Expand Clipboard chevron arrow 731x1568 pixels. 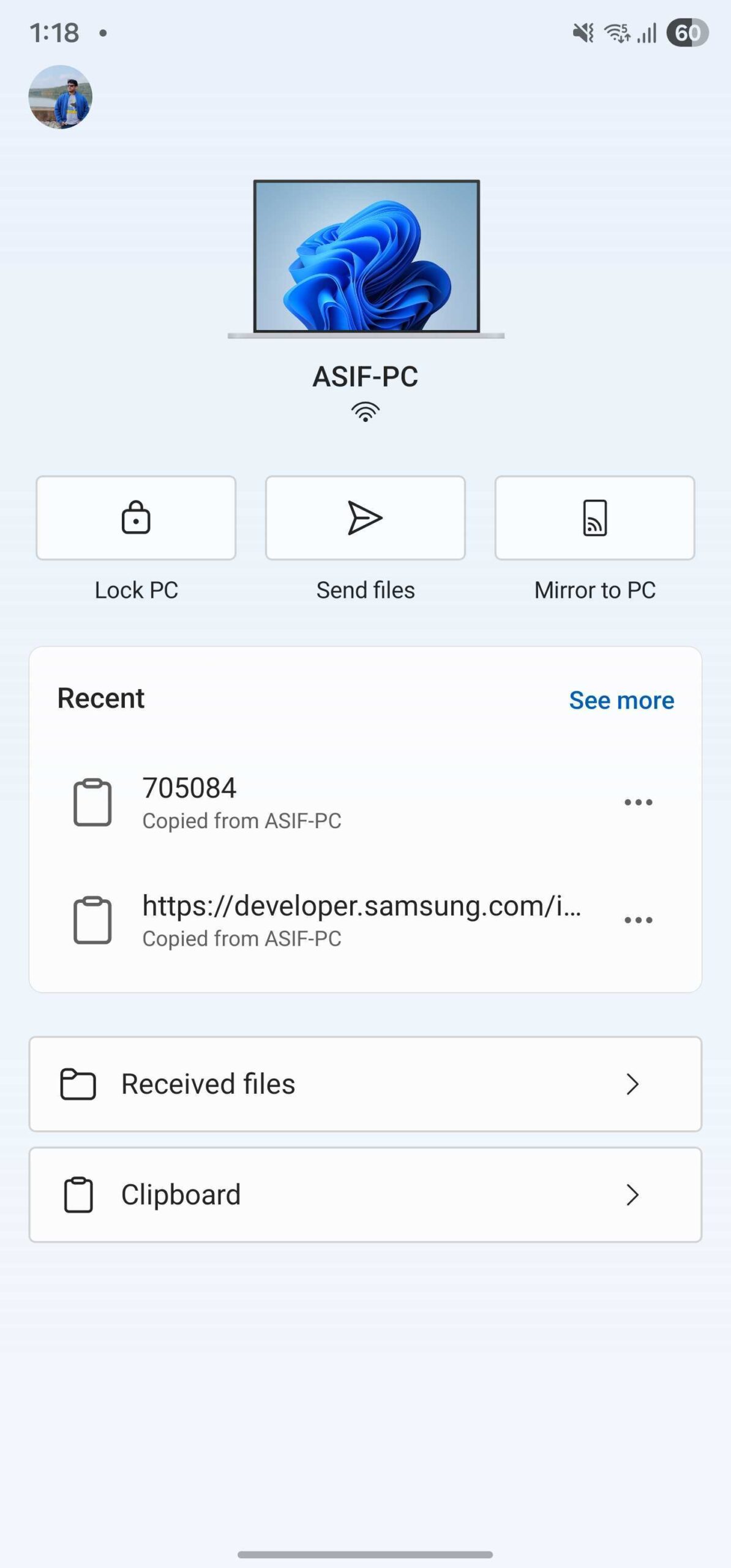tap(632, 1195)
